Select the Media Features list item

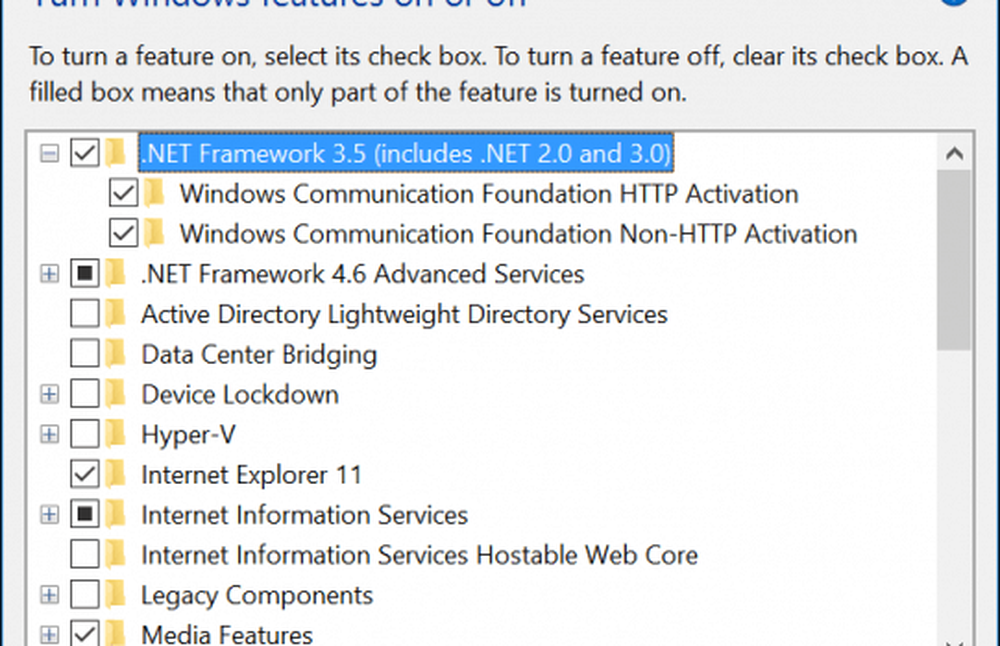pyautogui.click(x=227, y=634)
